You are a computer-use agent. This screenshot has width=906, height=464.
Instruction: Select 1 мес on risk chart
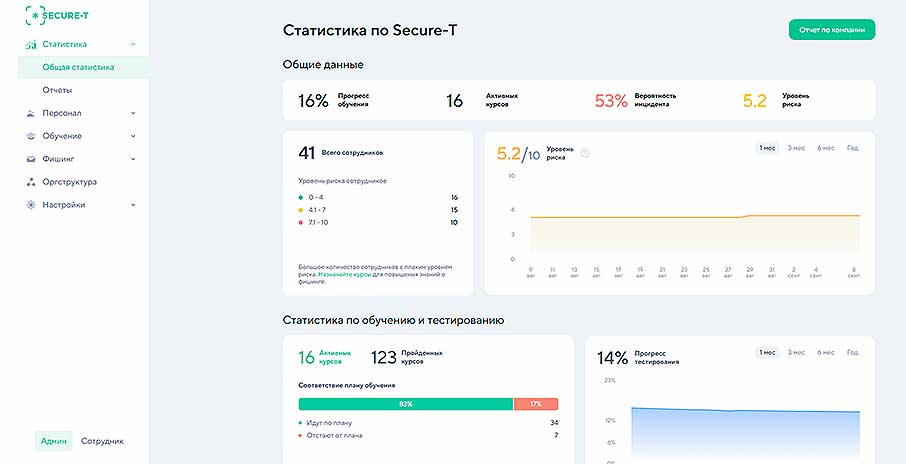click(767, 148)
